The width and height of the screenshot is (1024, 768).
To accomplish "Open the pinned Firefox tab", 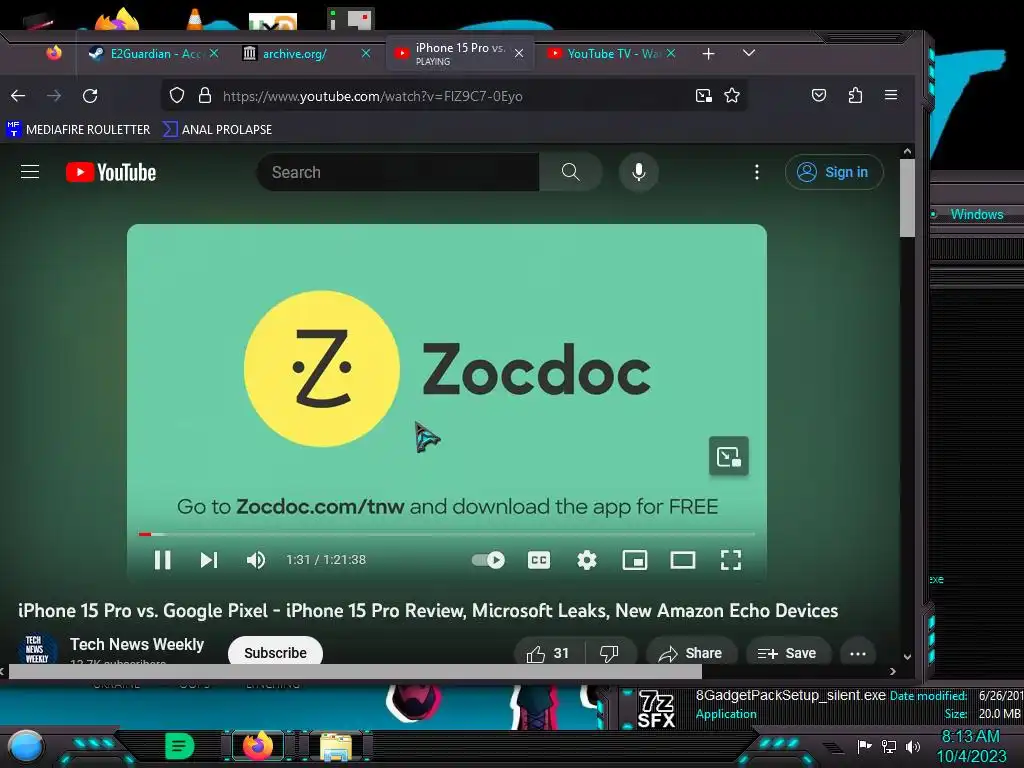I will (x=54, y=54).
